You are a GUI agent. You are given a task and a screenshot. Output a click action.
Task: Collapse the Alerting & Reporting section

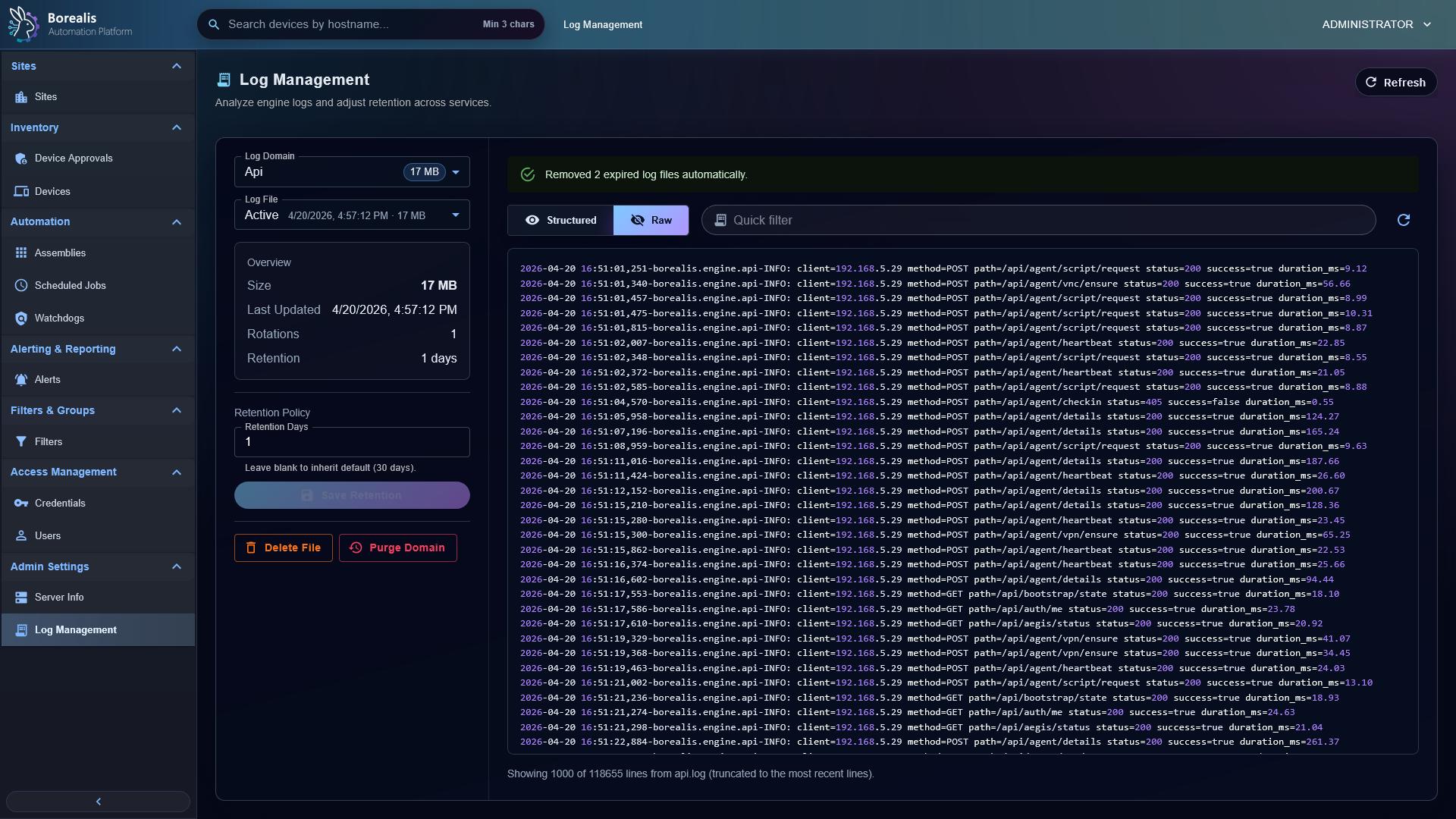(177, 349)
